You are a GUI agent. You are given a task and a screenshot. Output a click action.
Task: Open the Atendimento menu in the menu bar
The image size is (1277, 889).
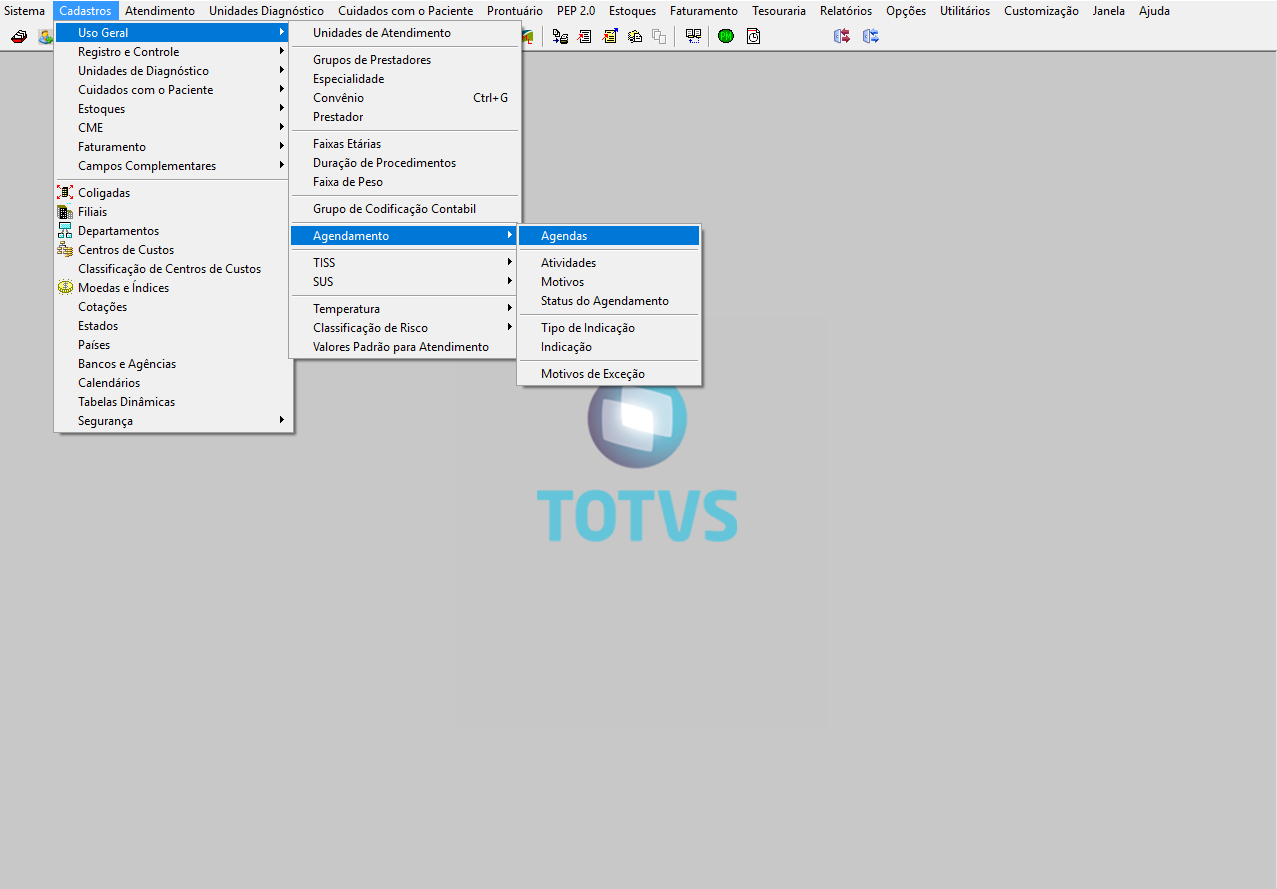click(x=160, y=11)
